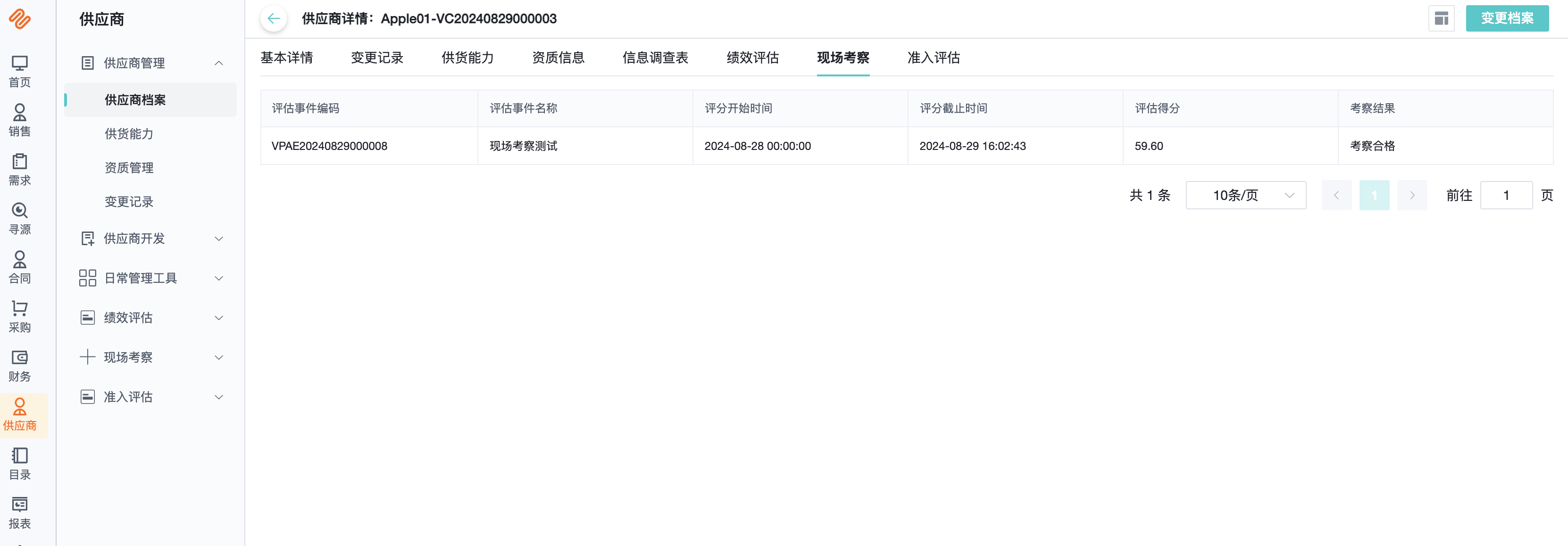Click the layout toggle icon near 变更档案

[x=1441, y=18]
